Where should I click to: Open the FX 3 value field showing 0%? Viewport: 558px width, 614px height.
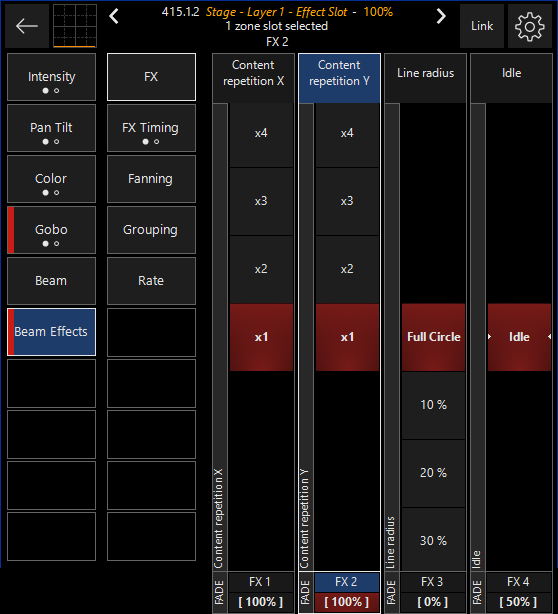(x=433, y=602)
